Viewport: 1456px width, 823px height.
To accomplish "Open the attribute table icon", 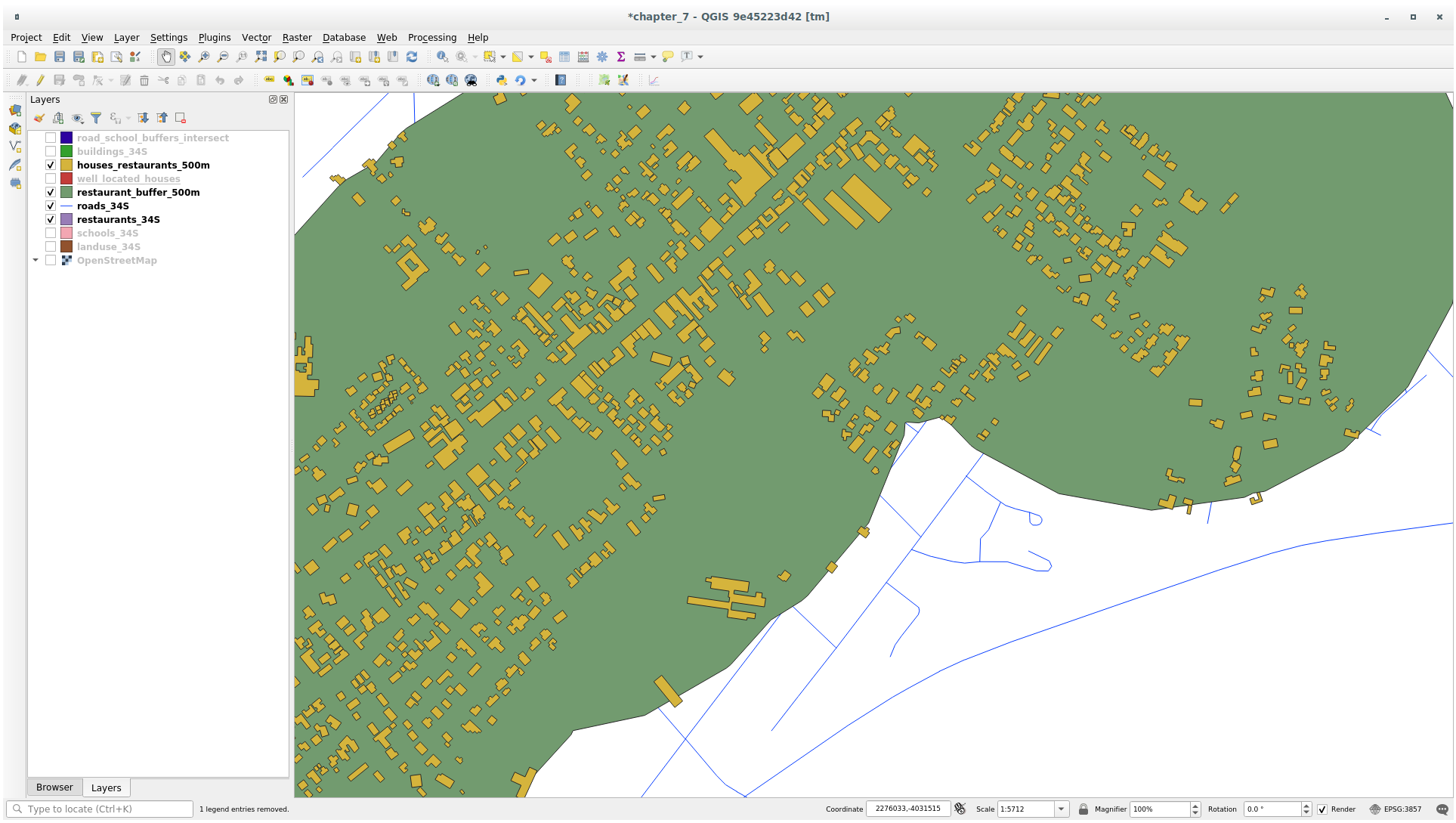I will (x=564, y=57).
